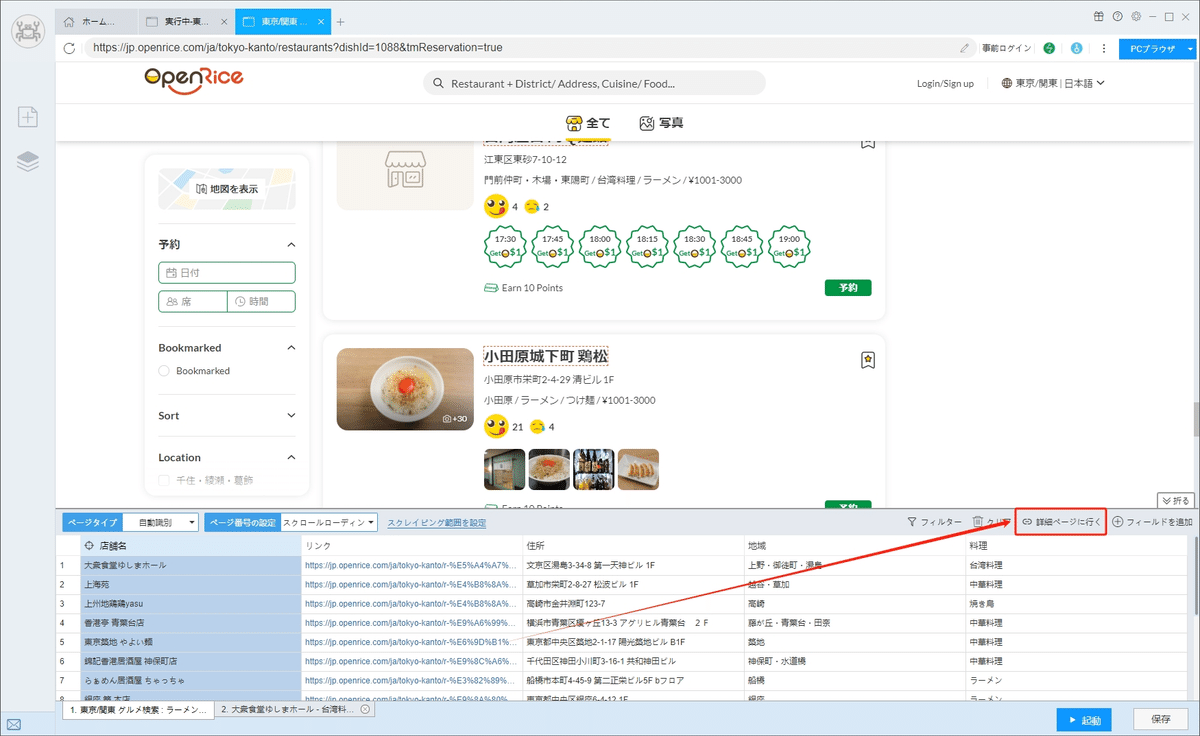Select the Bookmarked radio option

[164, 371]
